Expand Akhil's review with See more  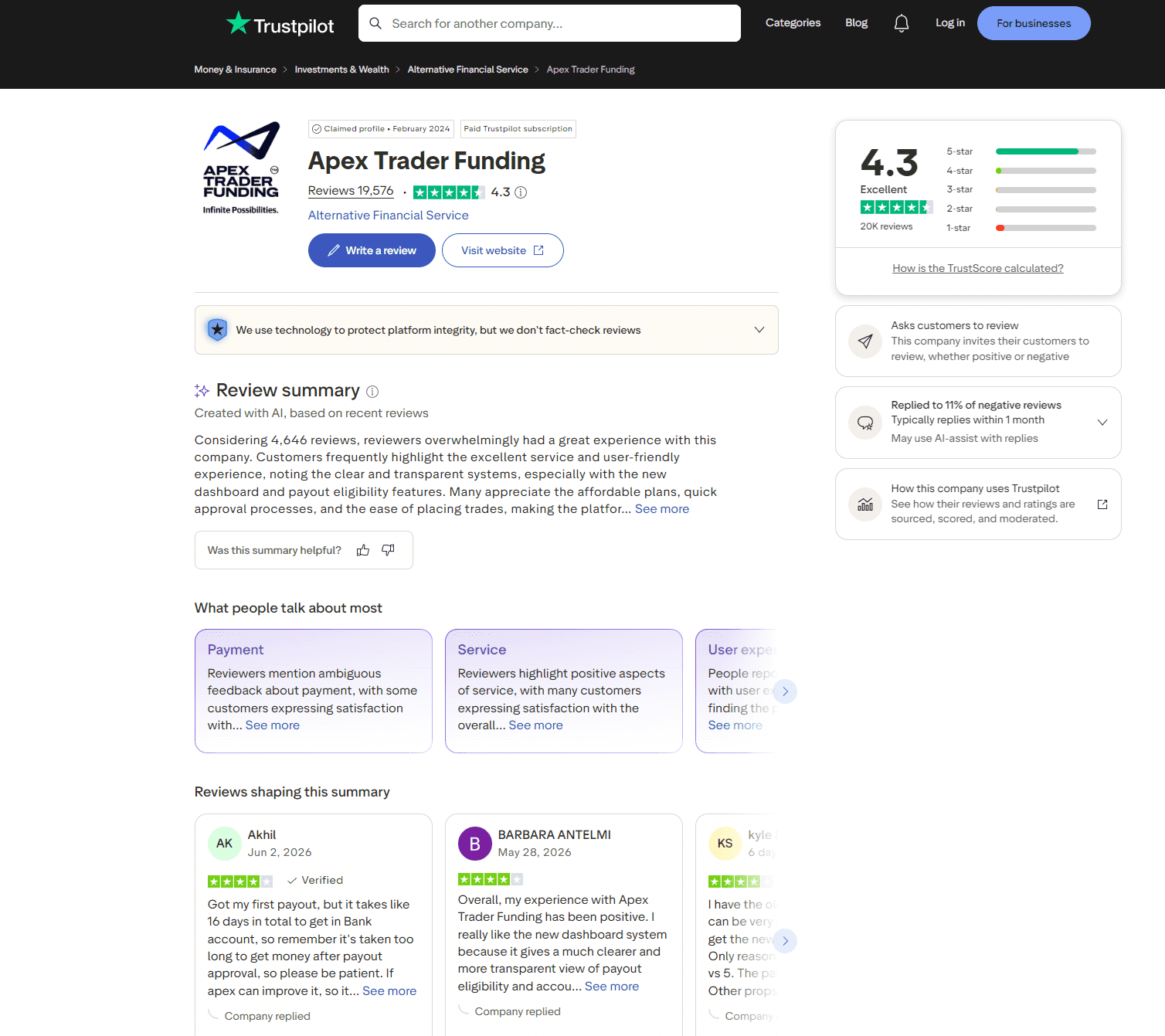389,991
